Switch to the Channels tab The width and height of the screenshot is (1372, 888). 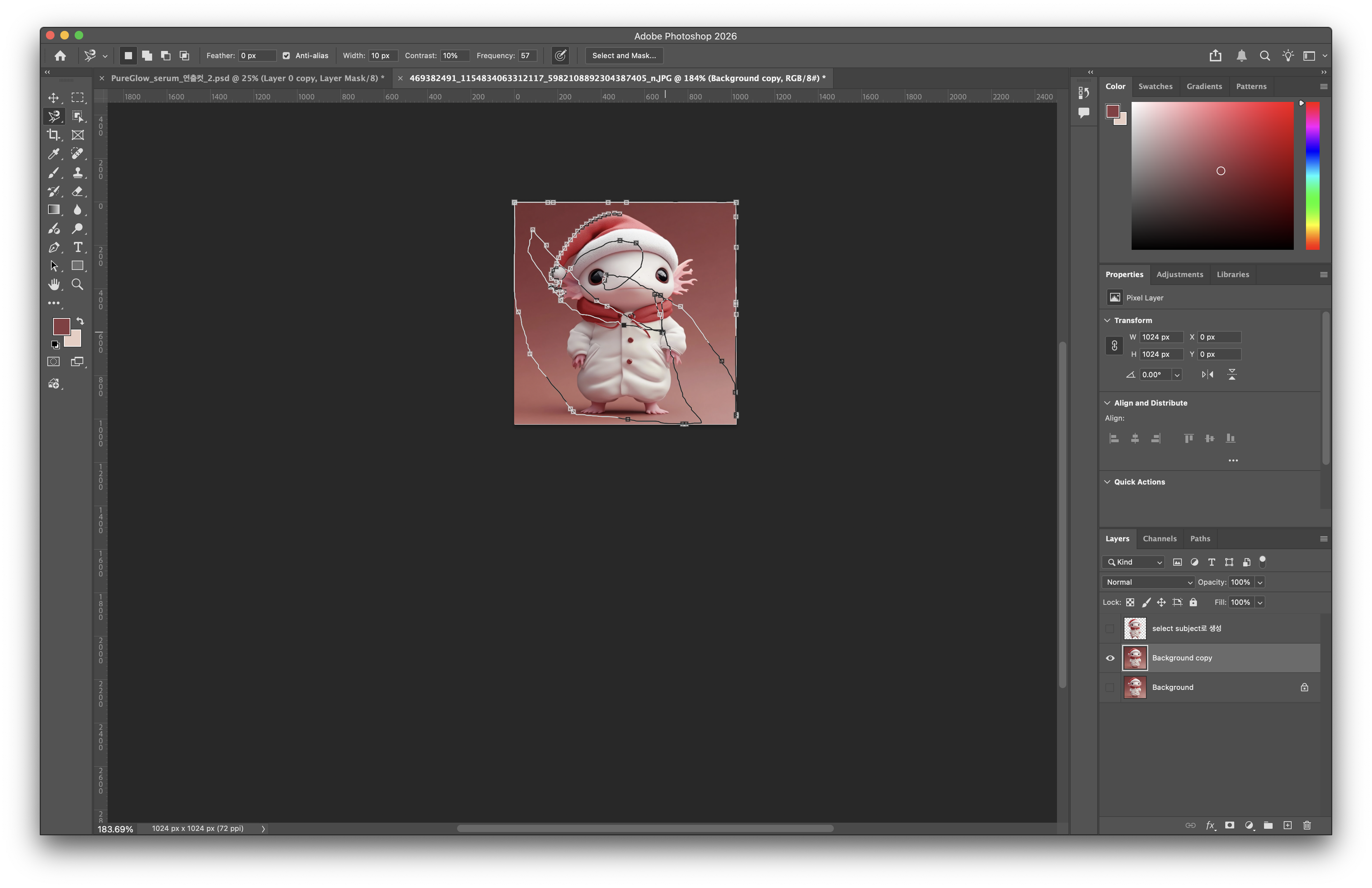[x=1159, y=538]
